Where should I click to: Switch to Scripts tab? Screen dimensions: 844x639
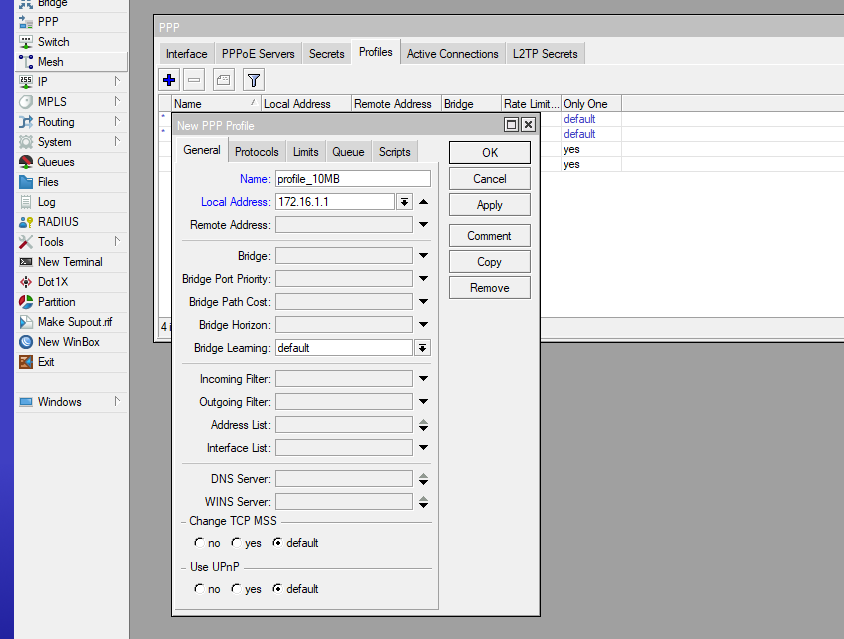[395, 152]
